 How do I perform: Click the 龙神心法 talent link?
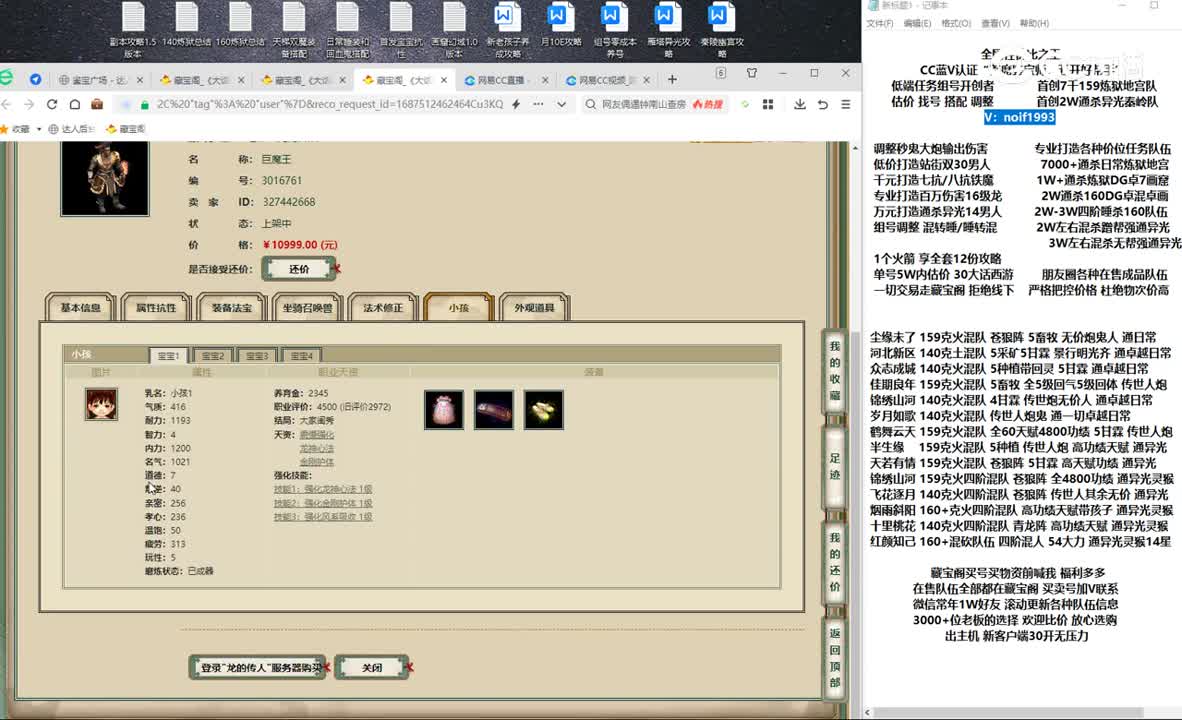(x=317, y=449)
